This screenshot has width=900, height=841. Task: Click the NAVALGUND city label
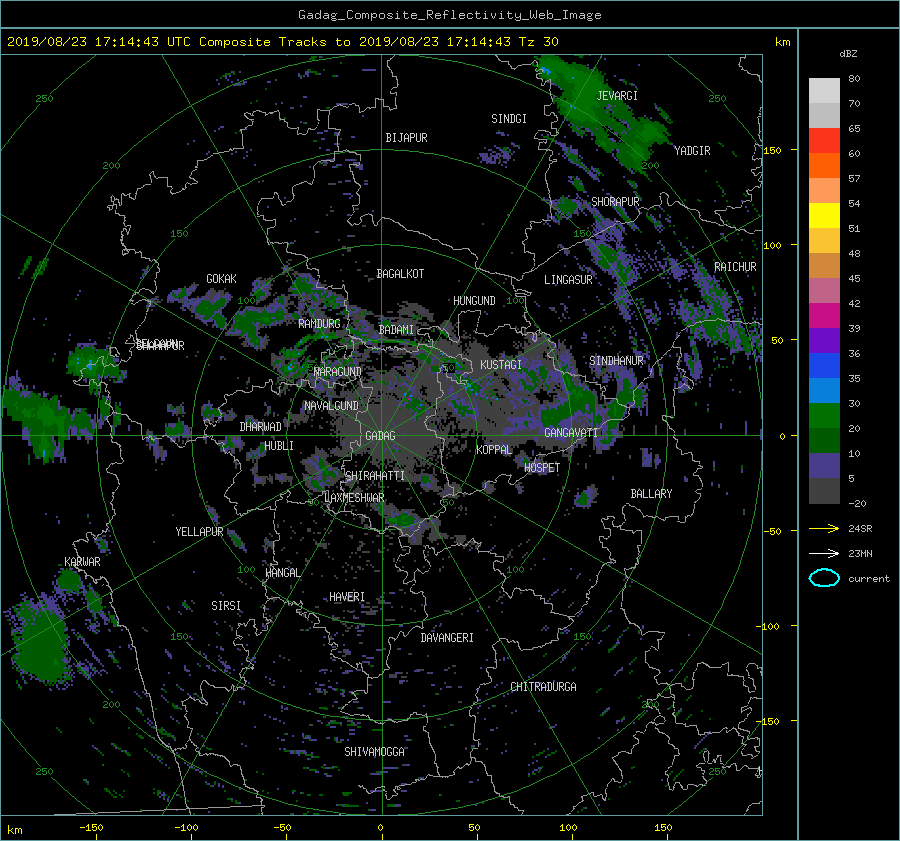[x=331, y=406]
